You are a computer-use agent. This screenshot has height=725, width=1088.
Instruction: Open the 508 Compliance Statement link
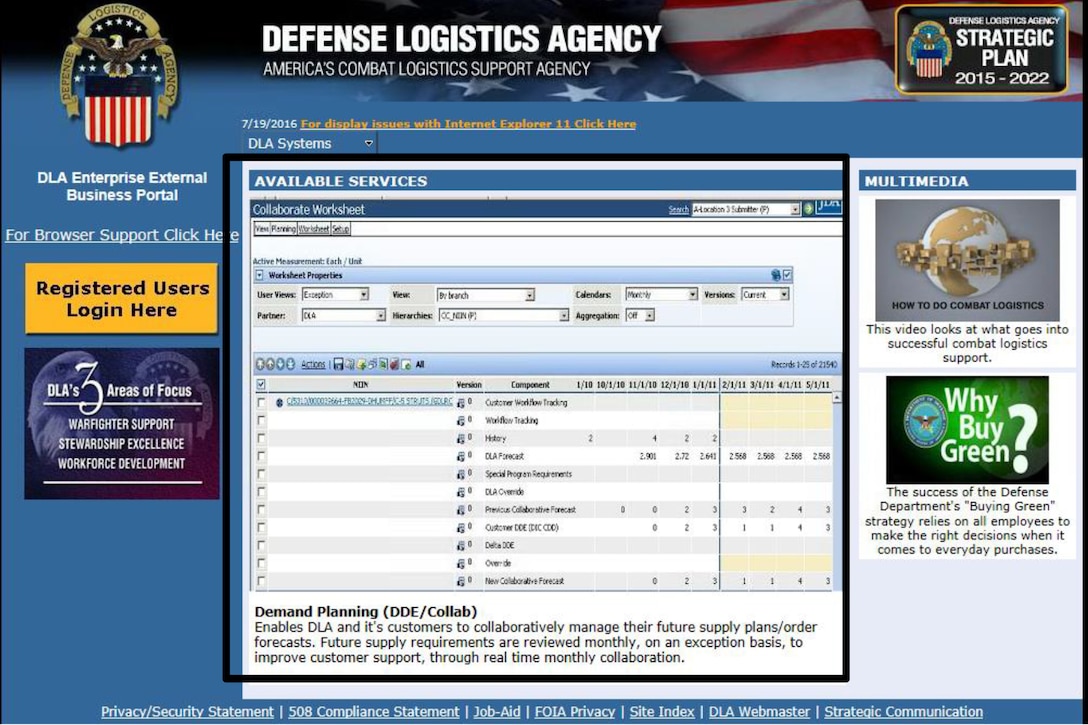tap(374, 711)
